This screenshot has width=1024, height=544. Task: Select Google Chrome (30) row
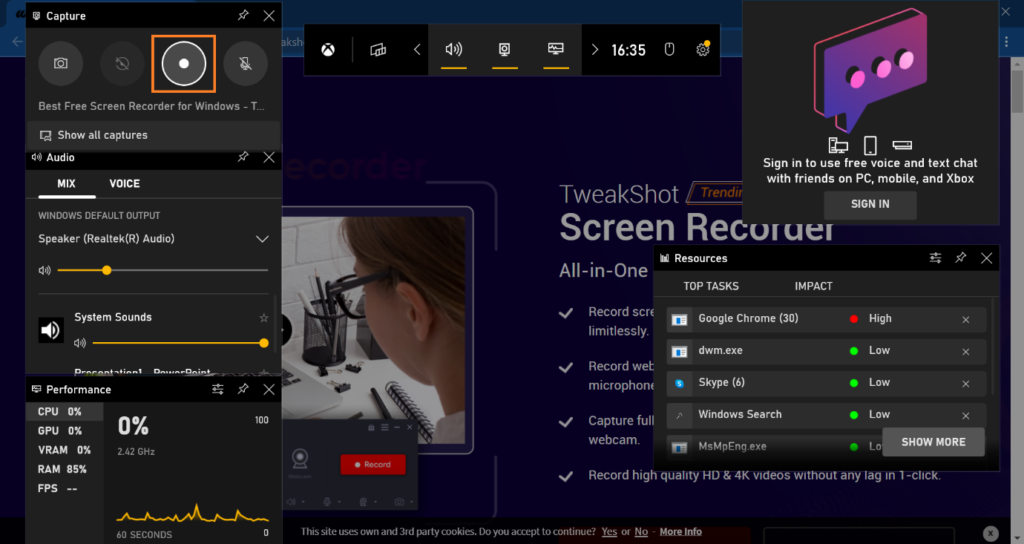[826, 319]
